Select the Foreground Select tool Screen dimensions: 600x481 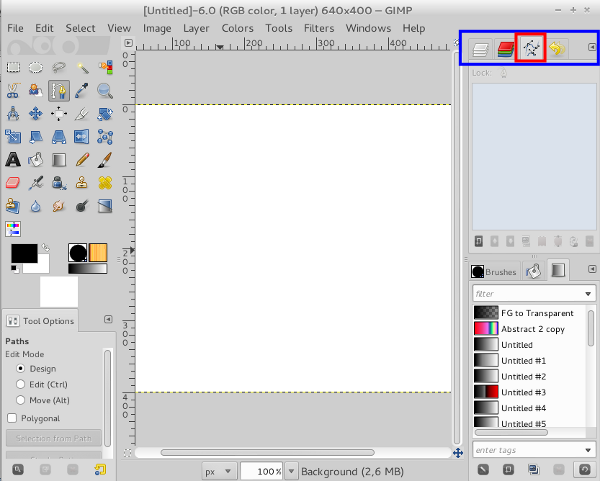point(36,91)
